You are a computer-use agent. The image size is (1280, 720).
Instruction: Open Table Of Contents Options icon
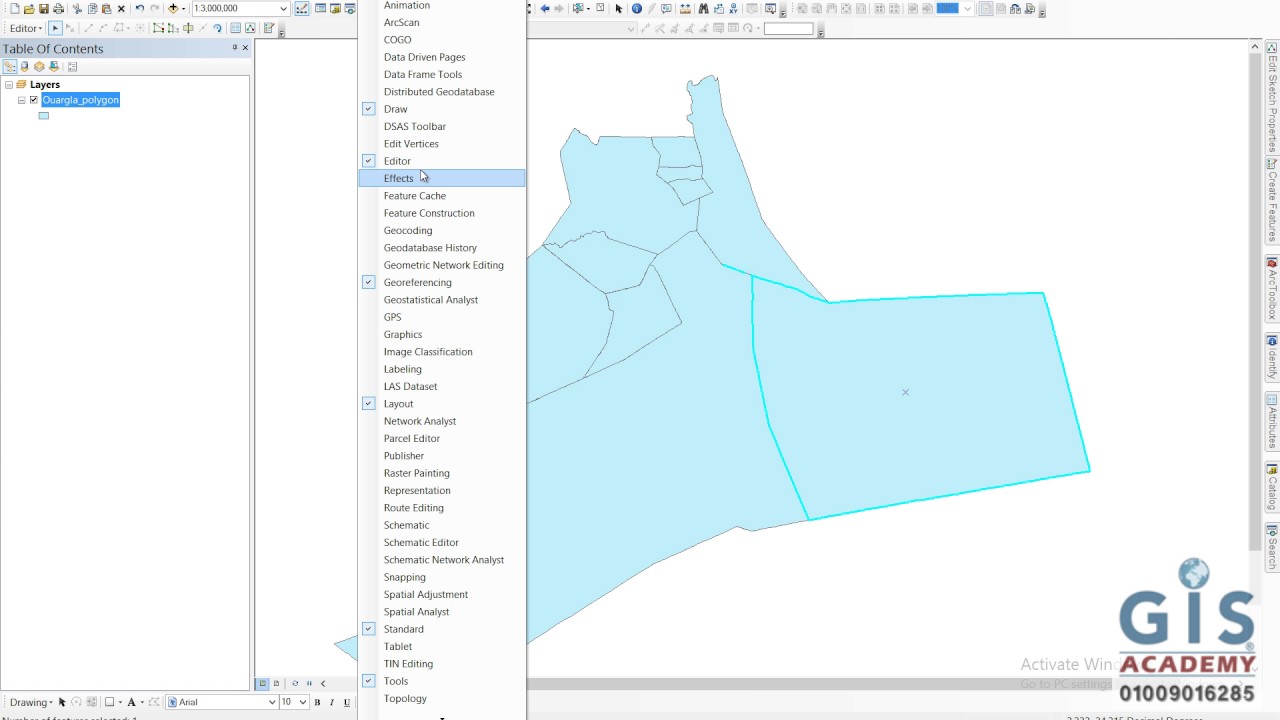coord(72,67)
